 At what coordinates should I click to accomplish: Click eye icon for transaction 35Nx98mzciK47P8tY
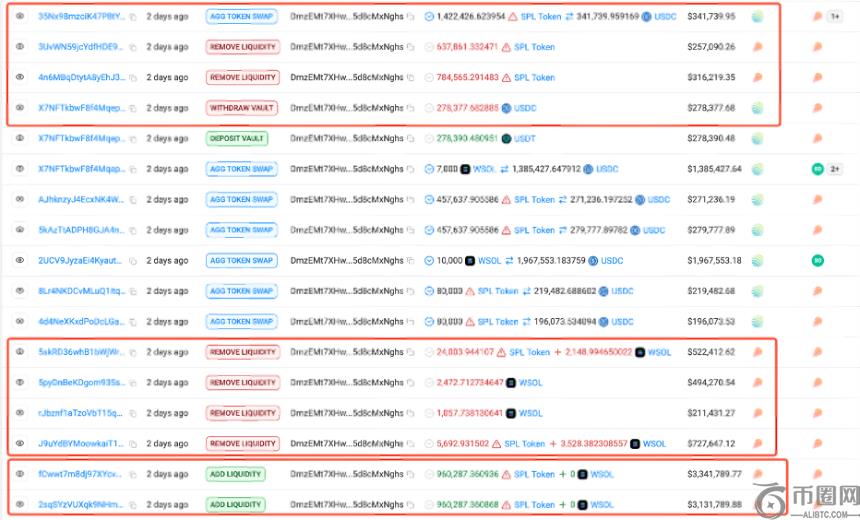pos(19,16)
